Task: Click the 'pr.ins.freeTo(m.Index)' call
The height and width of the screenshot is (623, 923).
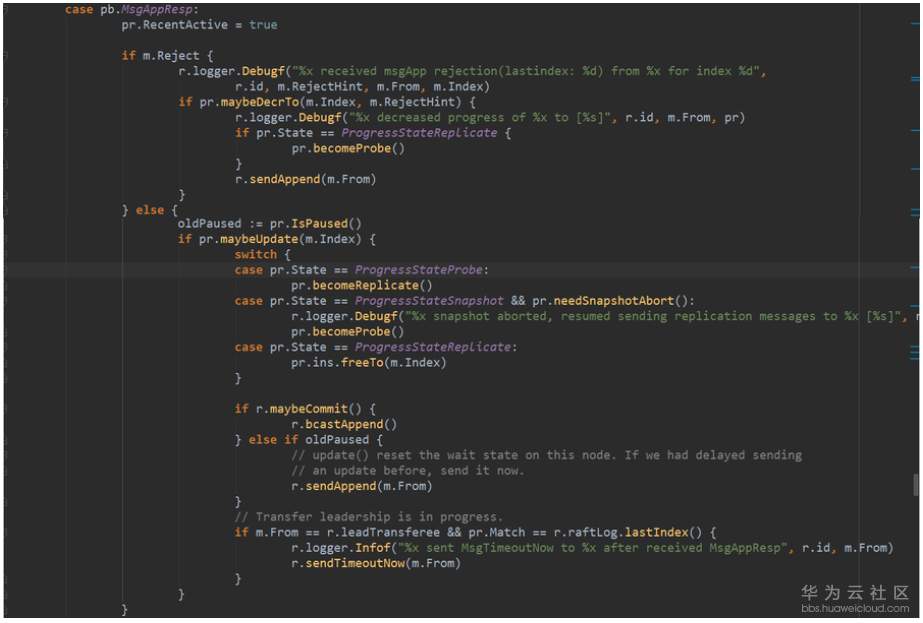Action: 368,363
